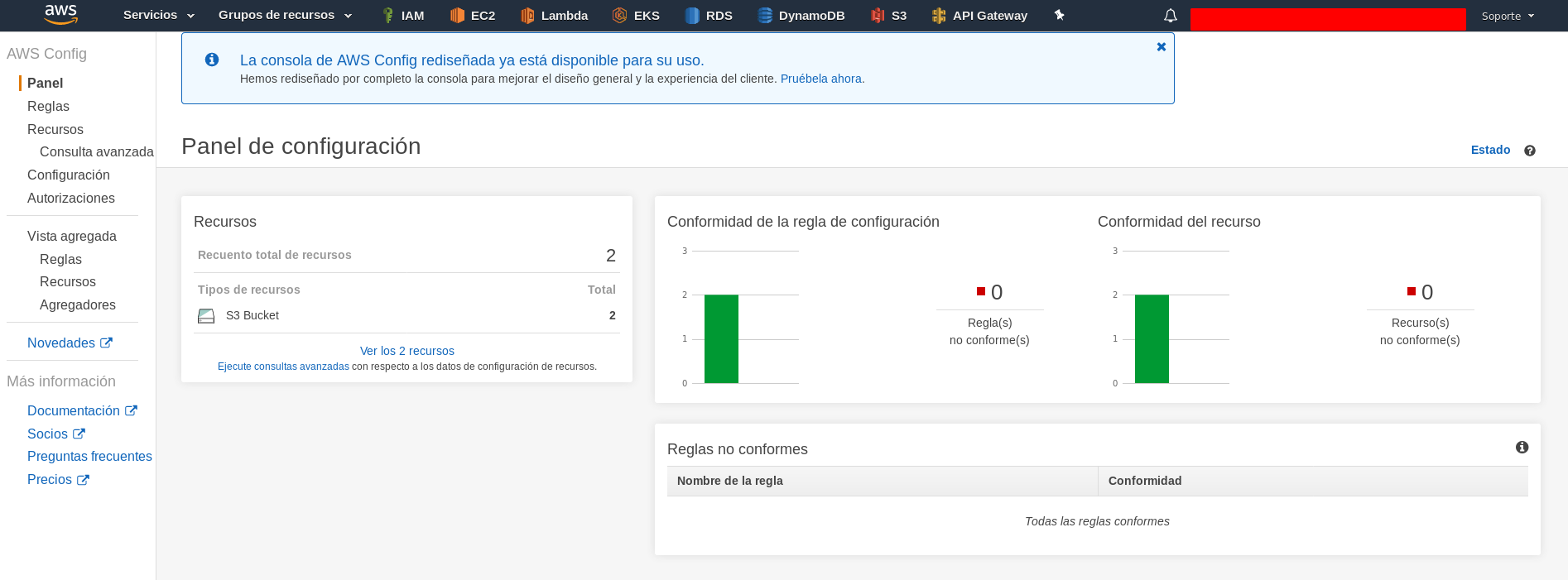Click the Pruébela ahora link

(820, 79)
